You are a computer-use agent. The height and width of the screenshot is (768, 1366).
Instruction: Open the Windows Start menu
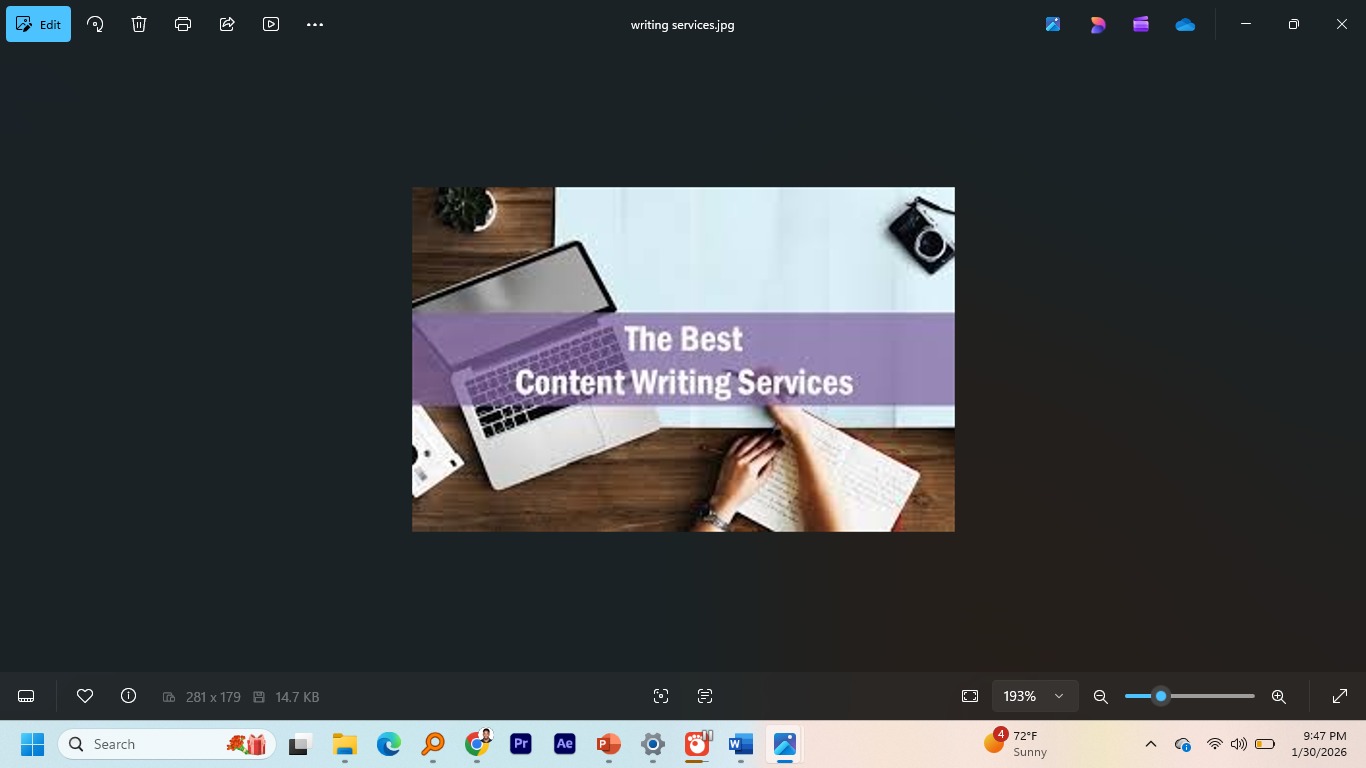[x=31, y=744]
